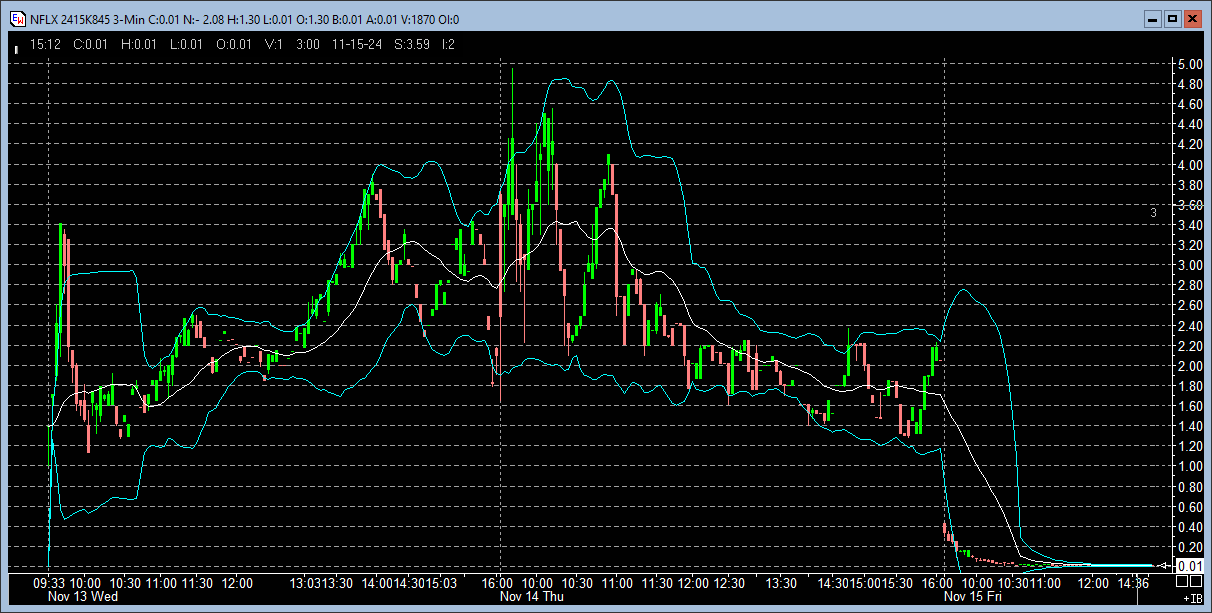
Task: Click the NFLX 2415K845 3-Min title text
Action: 87,19
